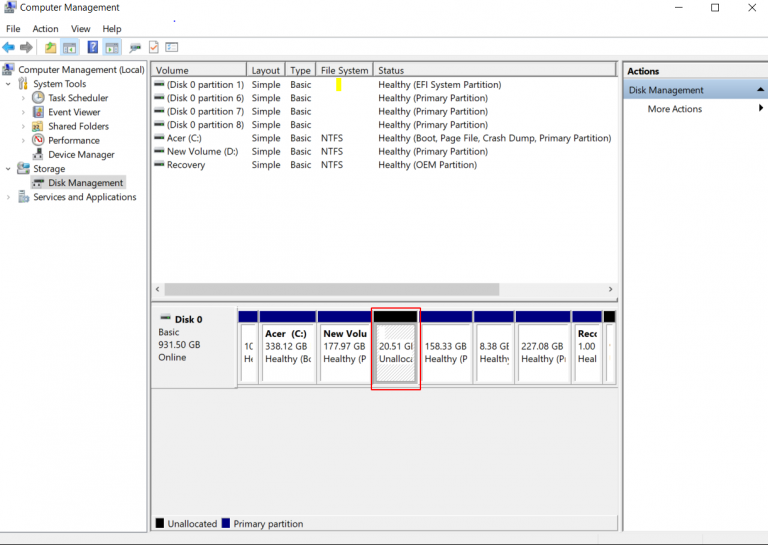This screenshot has width=768, height=545.
Task: Collapse the Storage tree node
Action: (9, 169)
